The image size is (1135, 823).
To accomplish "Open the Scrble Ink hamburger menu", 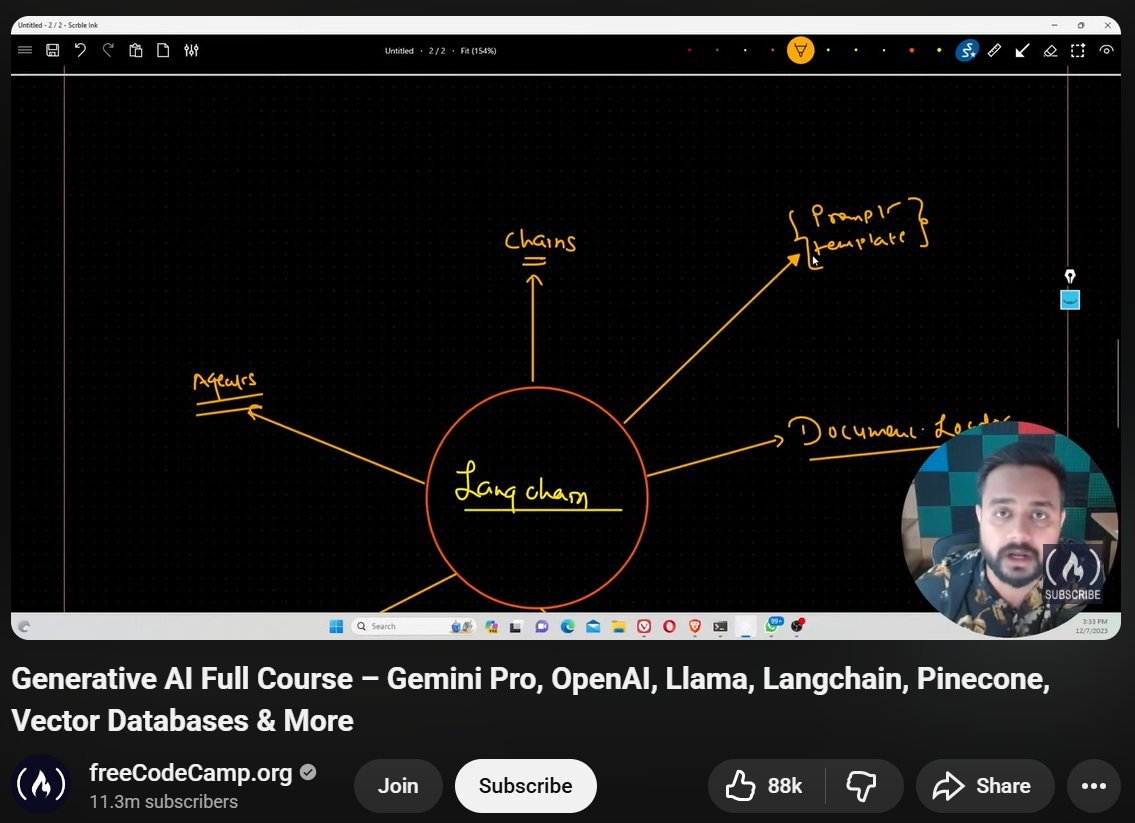I will coord(25,50).
